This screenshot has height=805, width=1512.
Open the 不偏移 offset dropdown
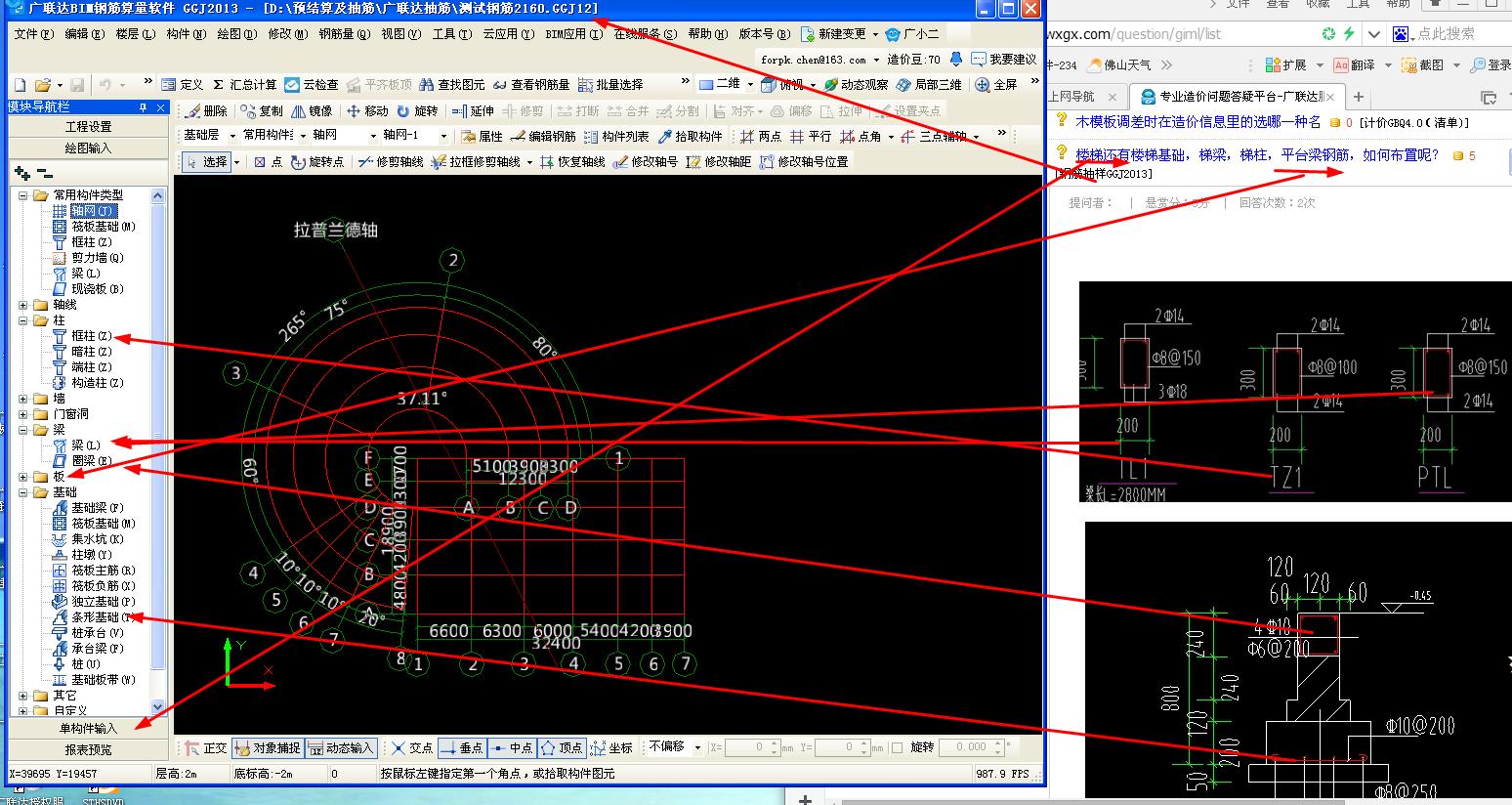tap(697, 747)
